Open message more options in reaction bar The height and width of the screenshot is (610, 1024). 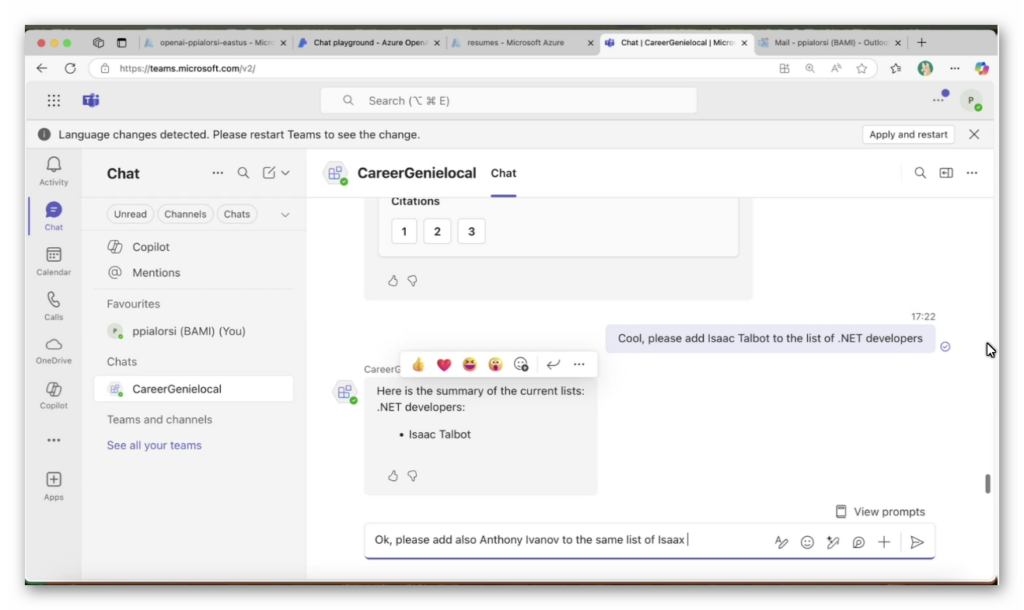579,364
